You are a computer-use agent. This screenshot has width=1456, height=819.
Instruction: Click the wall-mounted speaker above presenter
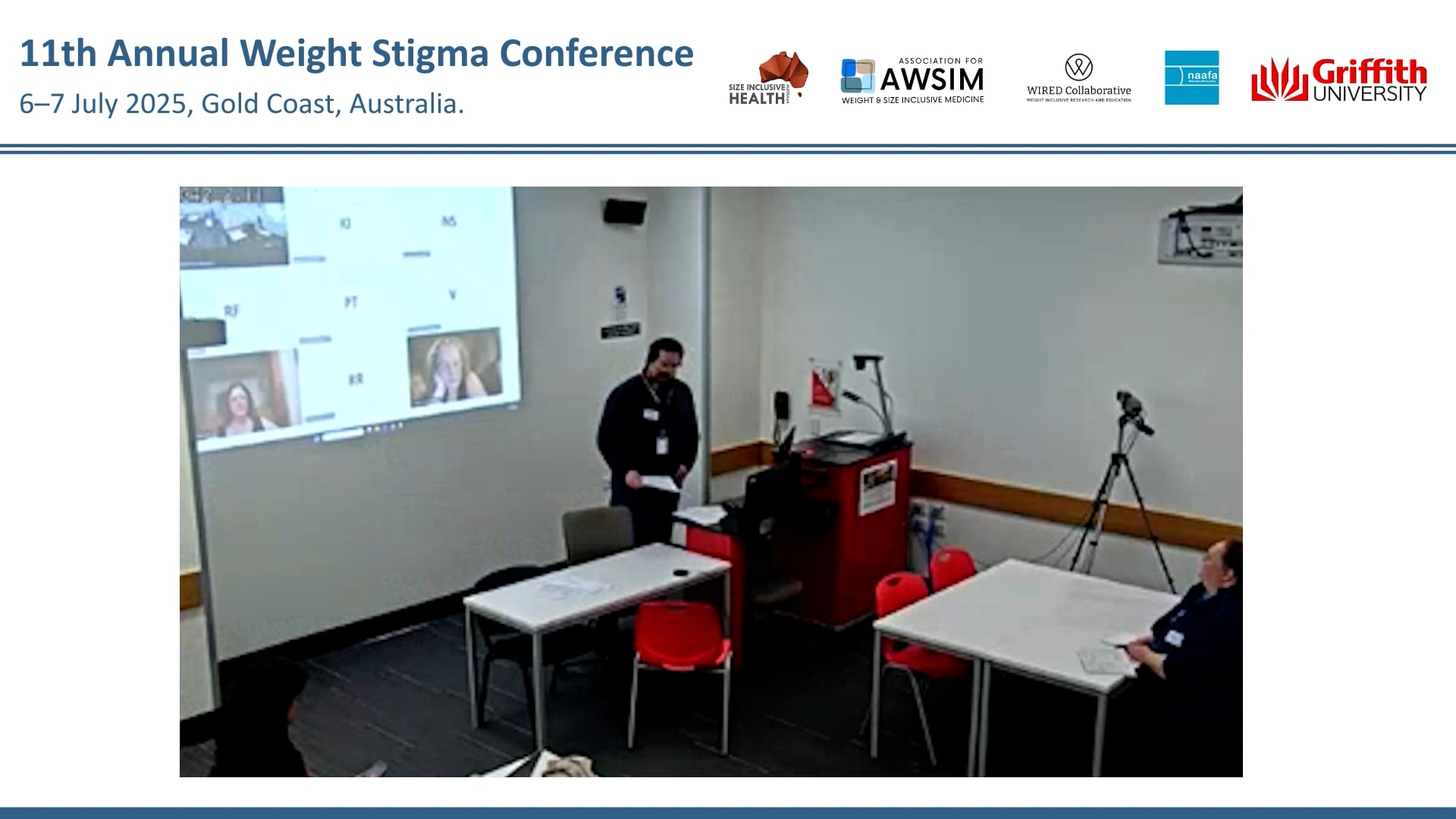click(x=625, y=210)
